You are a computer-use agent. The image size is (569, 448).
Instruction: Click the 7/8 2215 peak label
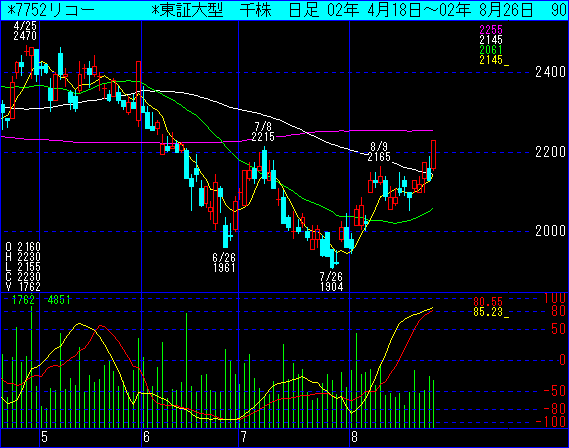263,132
